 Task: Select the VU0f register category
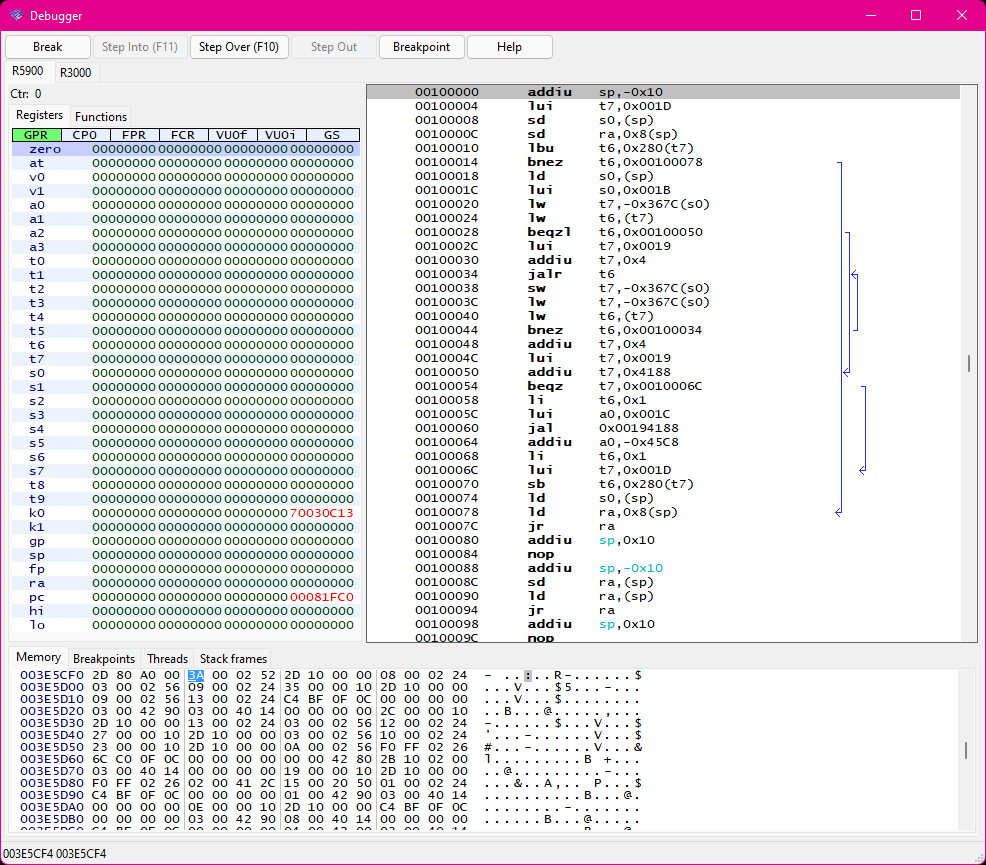tap(232, 135)
